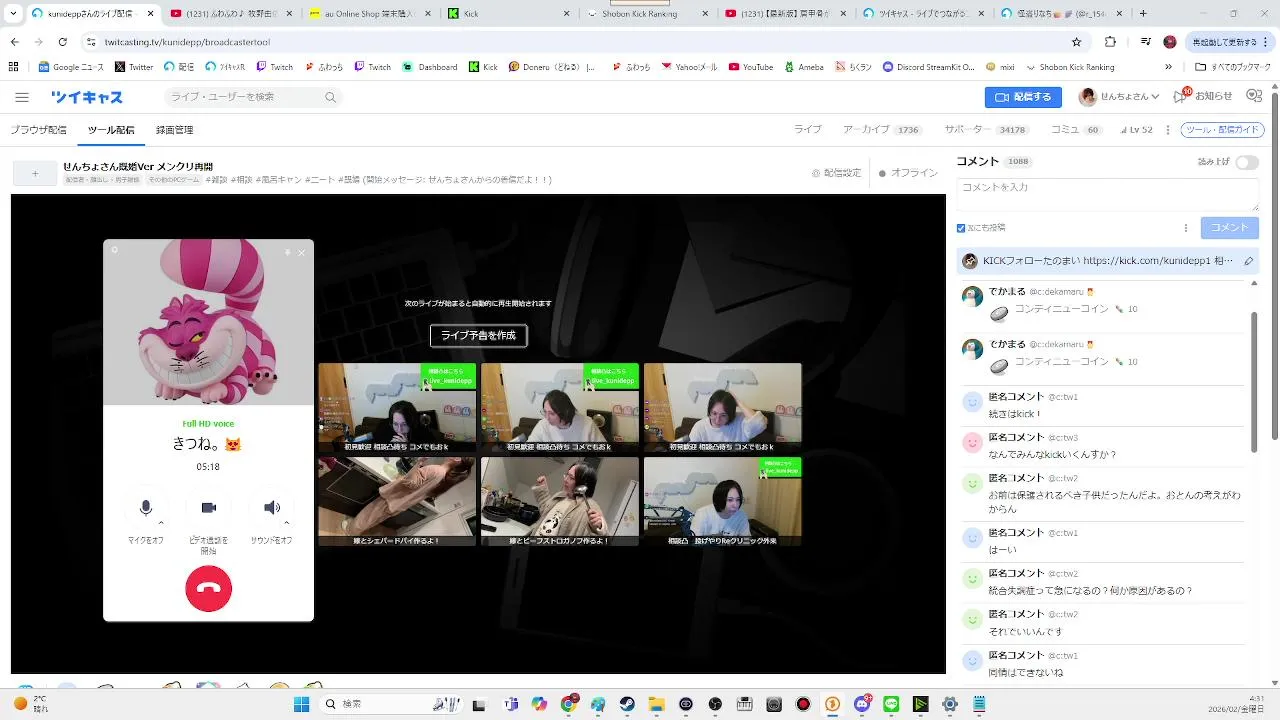The height and width of the screenshot is (720, 1280).
Task: Open the ライブ tab
Action: coord(807,130)
